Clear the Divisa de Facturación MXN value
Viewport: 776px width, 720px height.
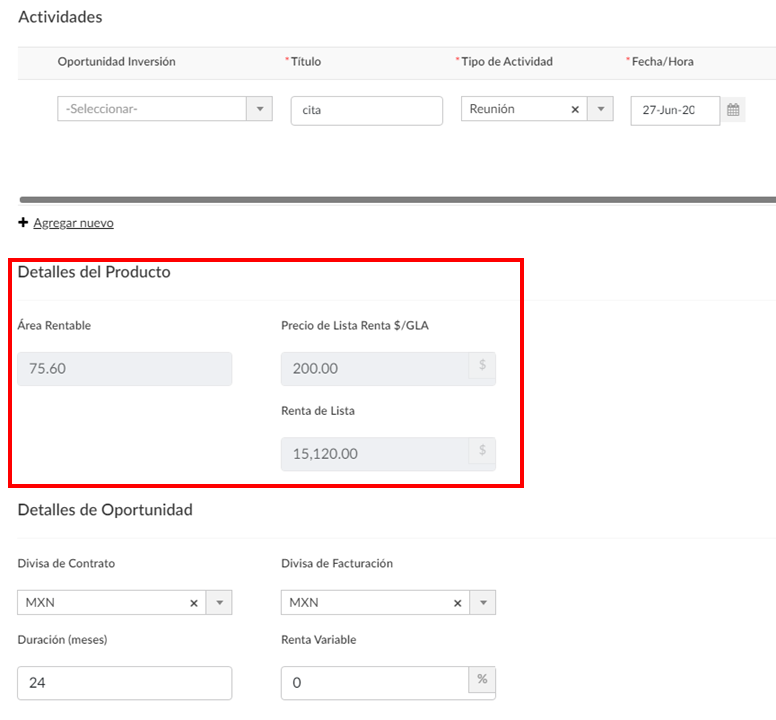pos(458,603)
